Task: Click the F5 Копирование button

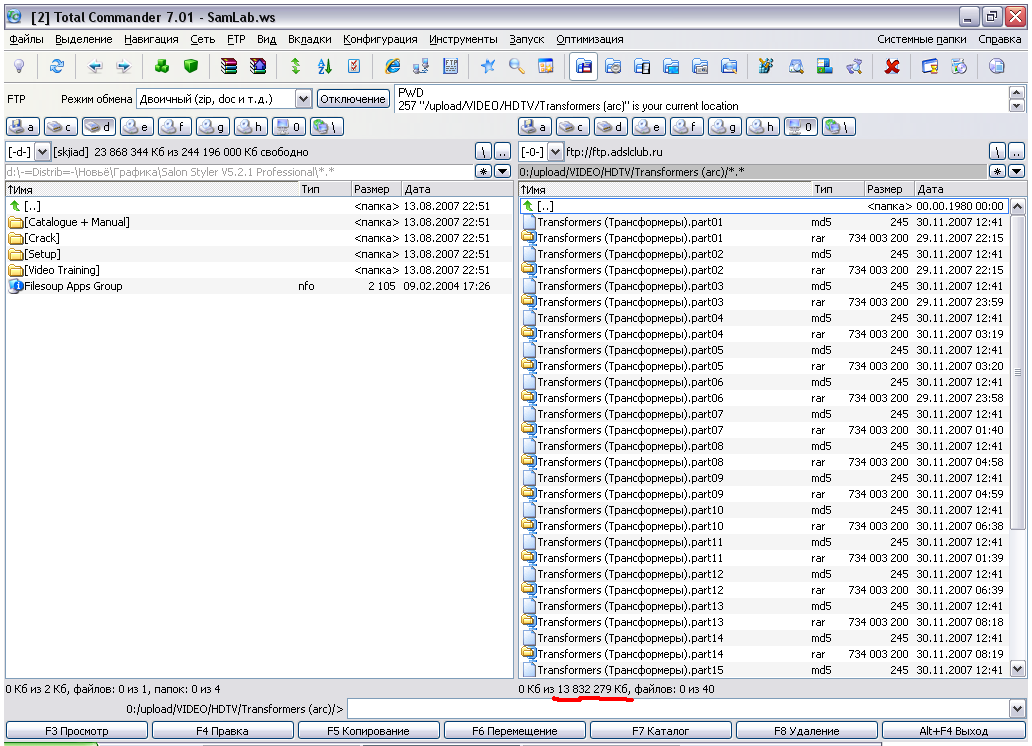Action: (369, 731)
